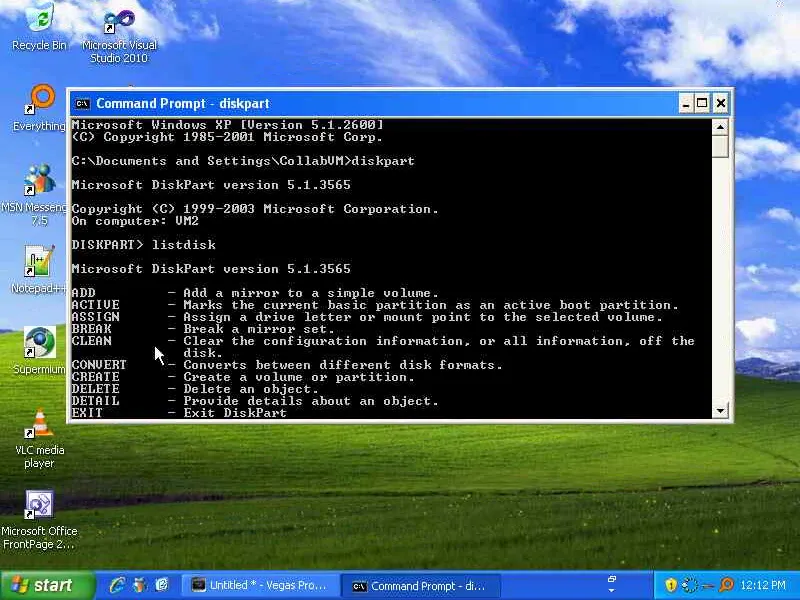The image size is (800, 600).
Task: Click the security shield tray icon
Action: pos(671,585)
